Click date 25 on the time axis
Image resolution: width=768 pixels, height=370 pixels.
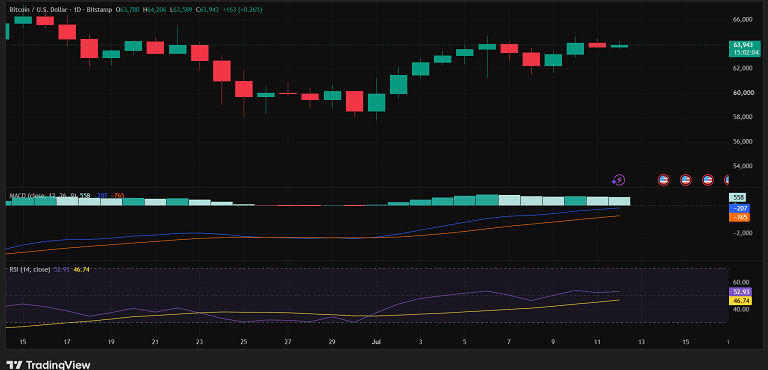click(x=244, y=342)
